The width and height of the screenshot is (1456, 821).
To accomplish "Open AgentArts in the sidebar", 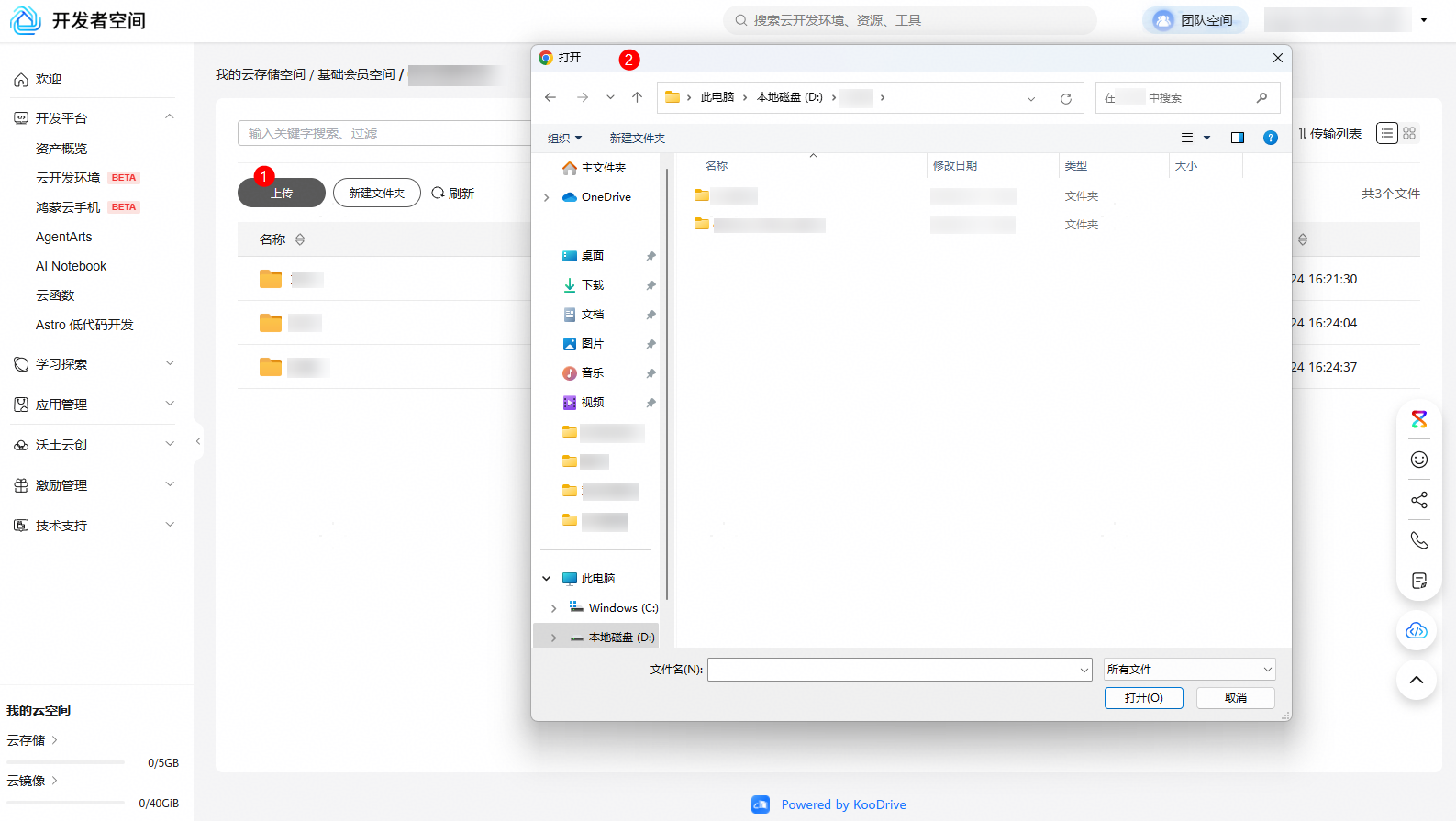I will tap(64, 237).
